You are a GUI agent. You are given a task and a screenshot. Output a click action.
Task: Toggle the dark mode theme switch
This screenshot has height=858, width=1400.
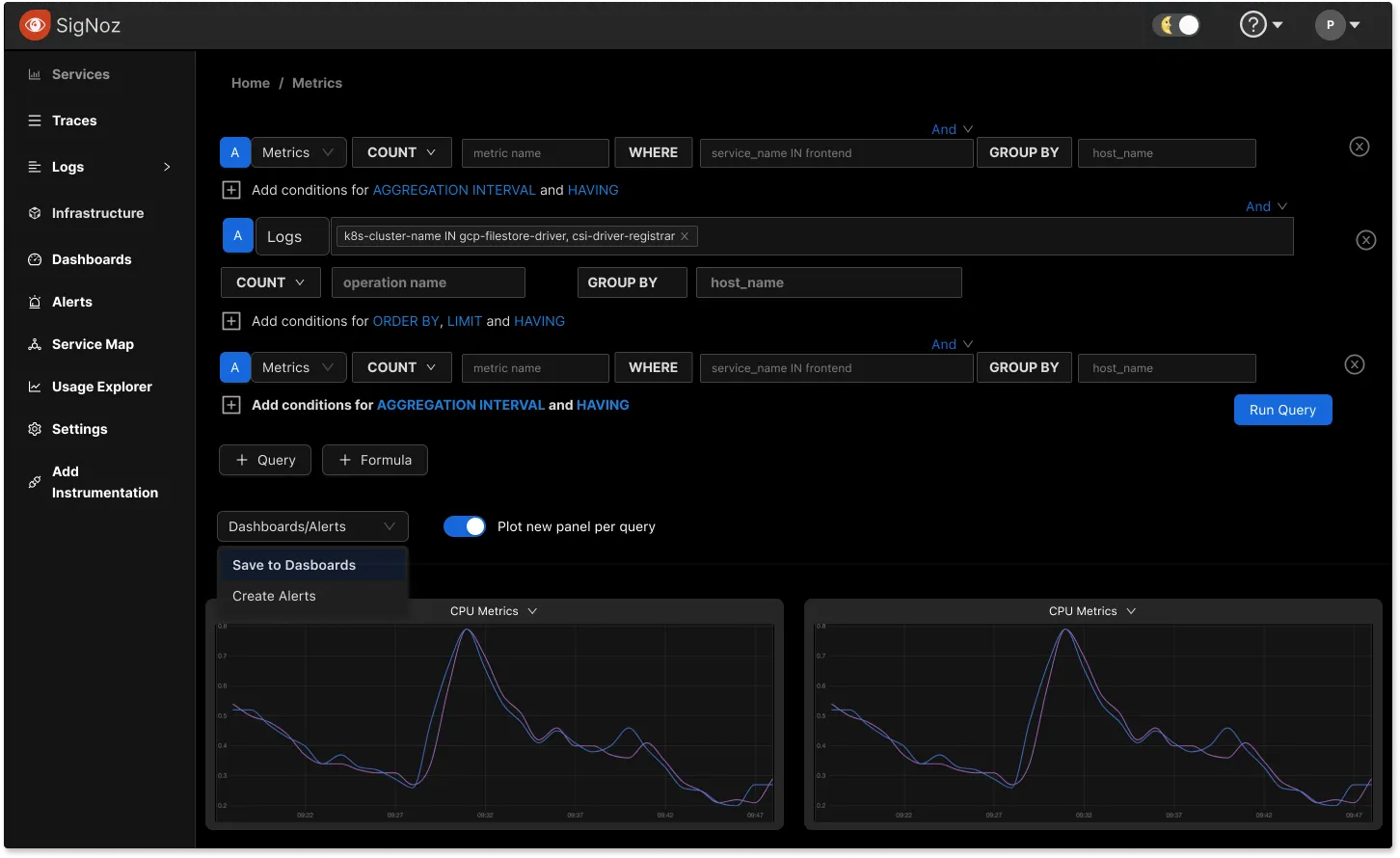point(1177,25)
